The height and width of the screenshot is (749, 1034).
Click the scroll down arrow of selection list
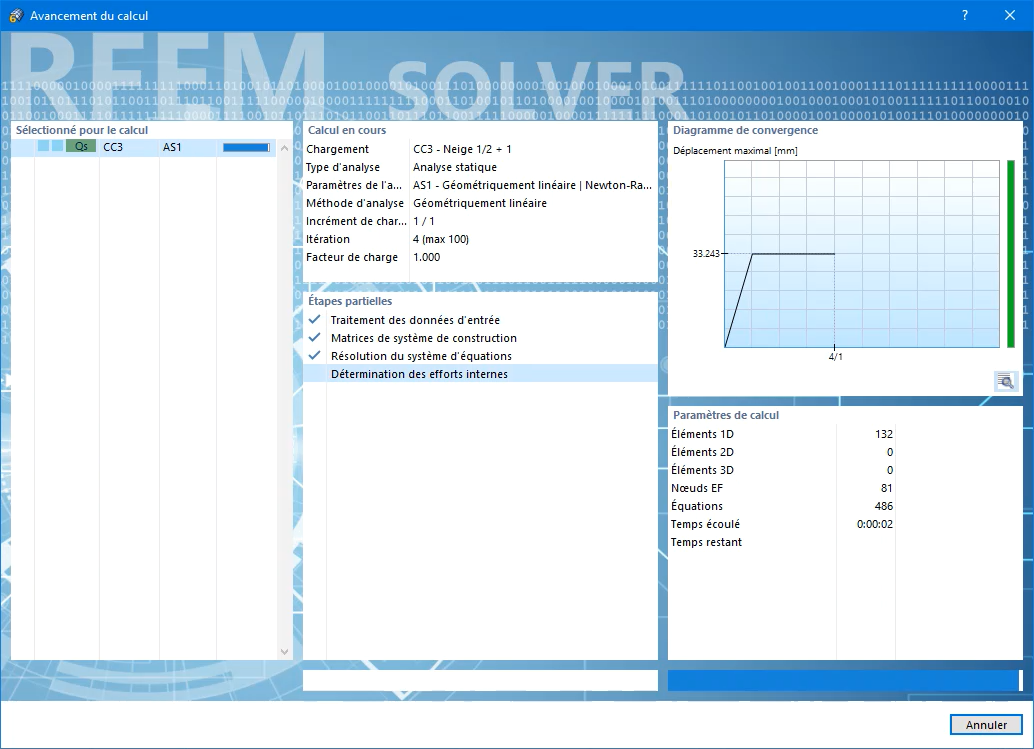[x=284, y=651]
